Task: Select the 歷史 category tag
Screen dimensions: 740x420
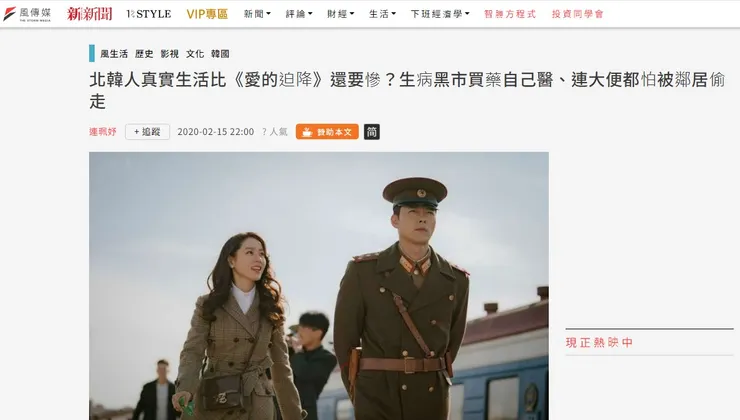Action: tap(144, 54)
